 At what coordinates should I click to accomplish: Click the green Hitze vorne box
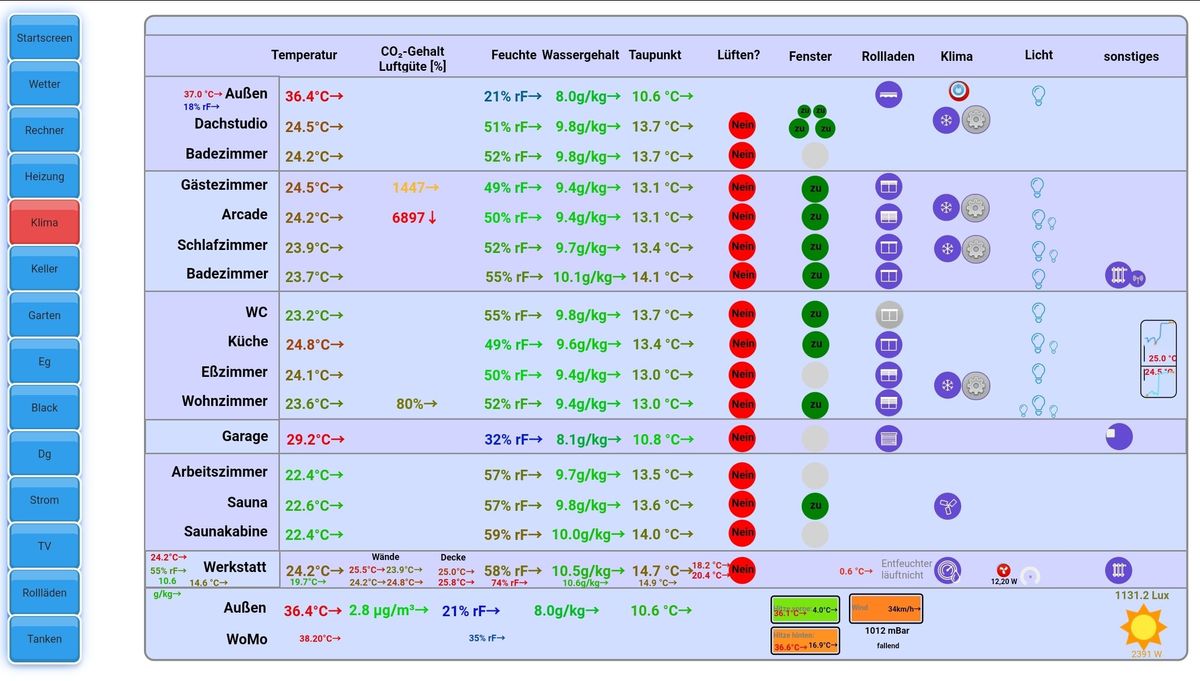(x=805, y=609)
